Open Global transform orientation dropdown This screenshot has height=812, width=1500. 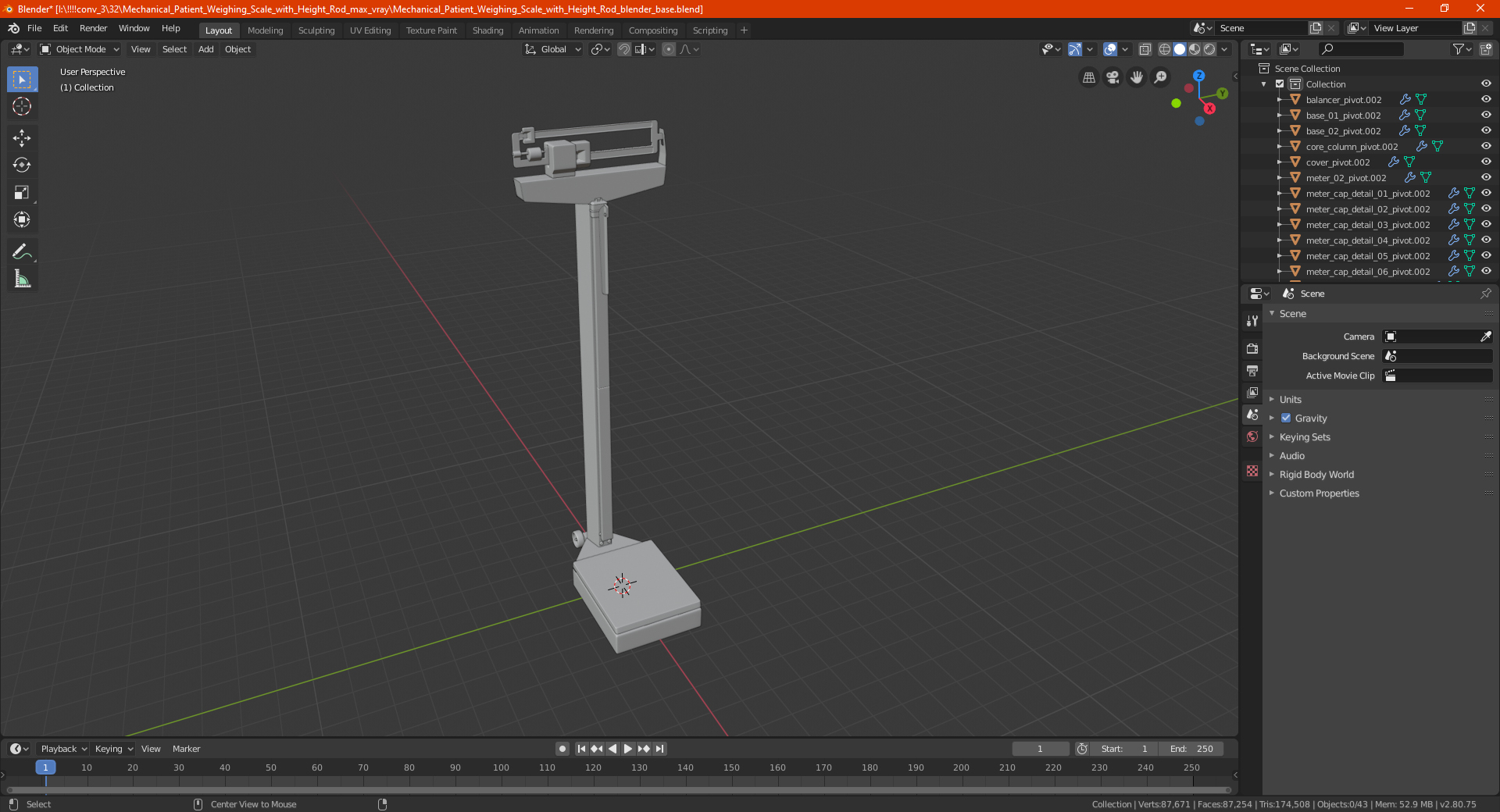tap(553, 49)
